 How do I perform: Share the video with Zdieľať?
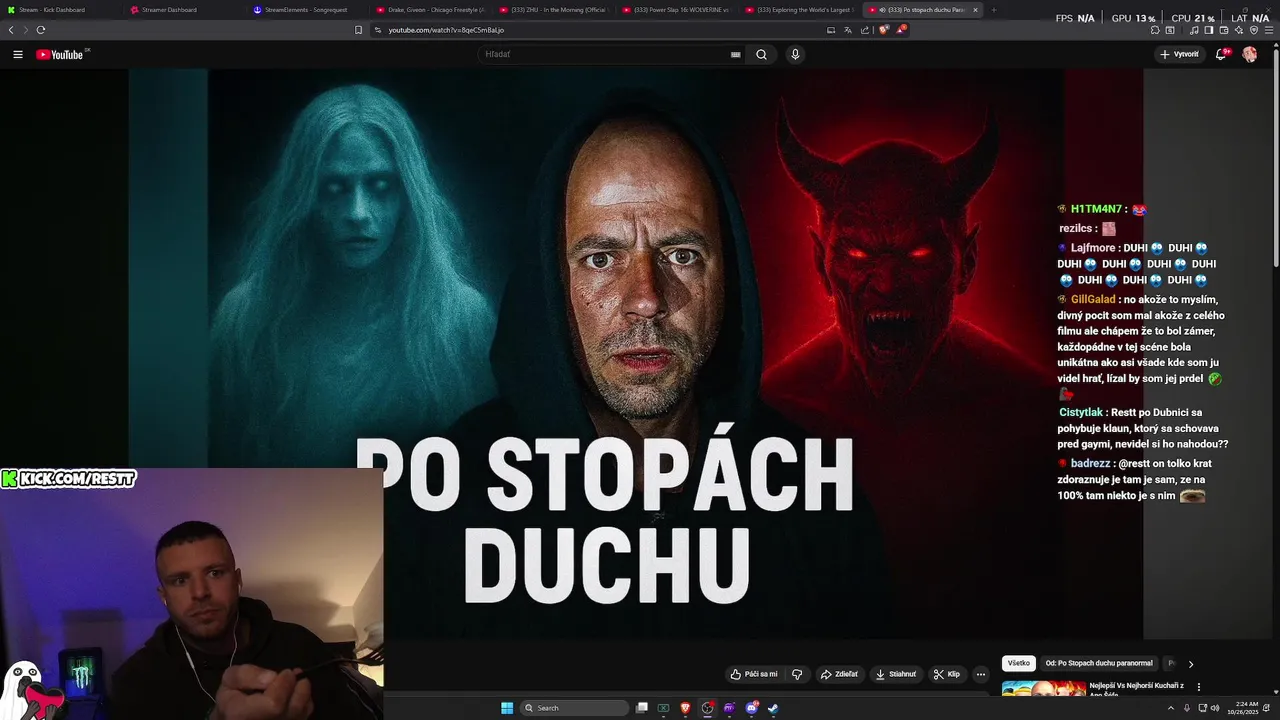coord(839,674)
